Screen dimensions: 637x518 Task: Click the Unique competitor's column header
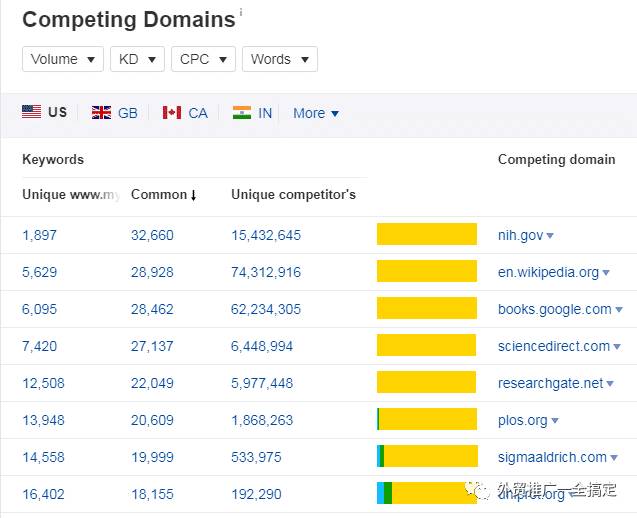click(293, 195)
